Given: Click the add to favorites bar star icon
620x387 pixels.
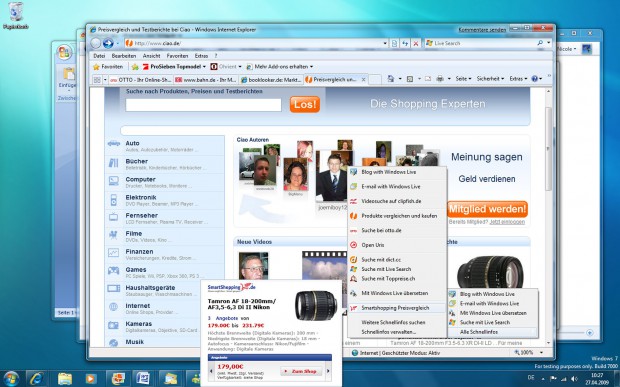Looking at the screenshot, I should click(x=135, y=67).
